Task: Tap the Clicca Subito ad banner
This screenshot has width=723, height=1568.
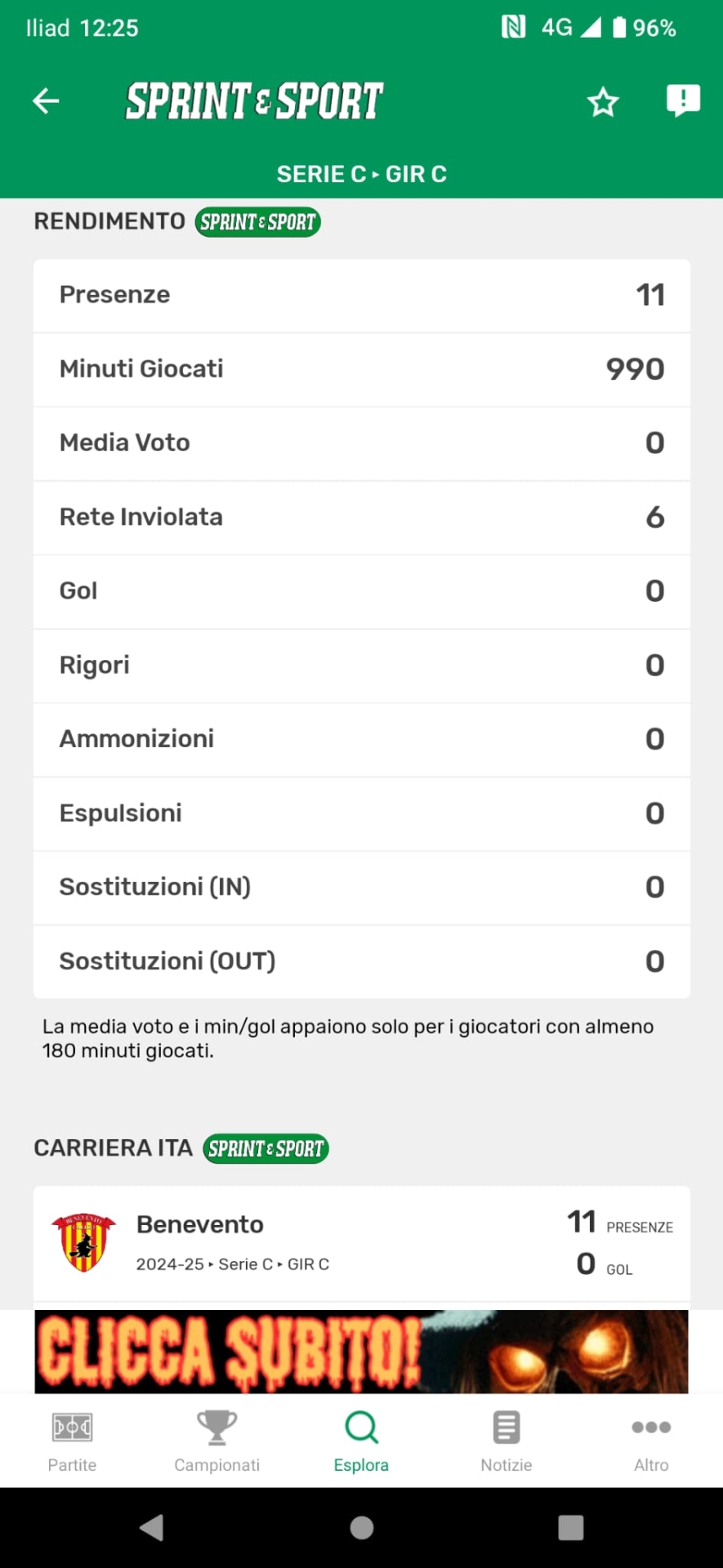Action: pos(361,1352)
